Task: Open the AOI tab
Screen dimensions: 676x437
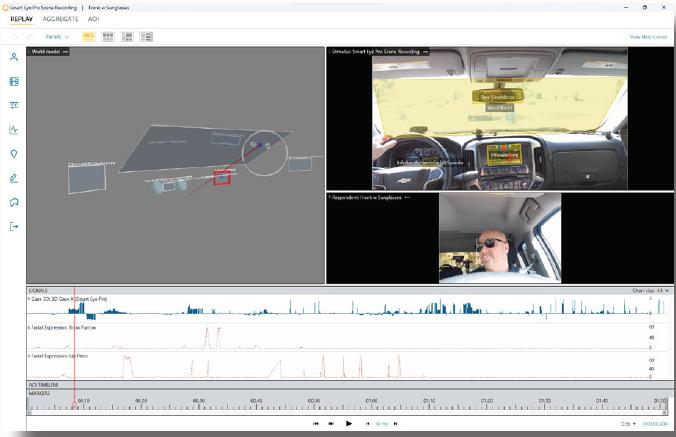Action: [93, 19]
